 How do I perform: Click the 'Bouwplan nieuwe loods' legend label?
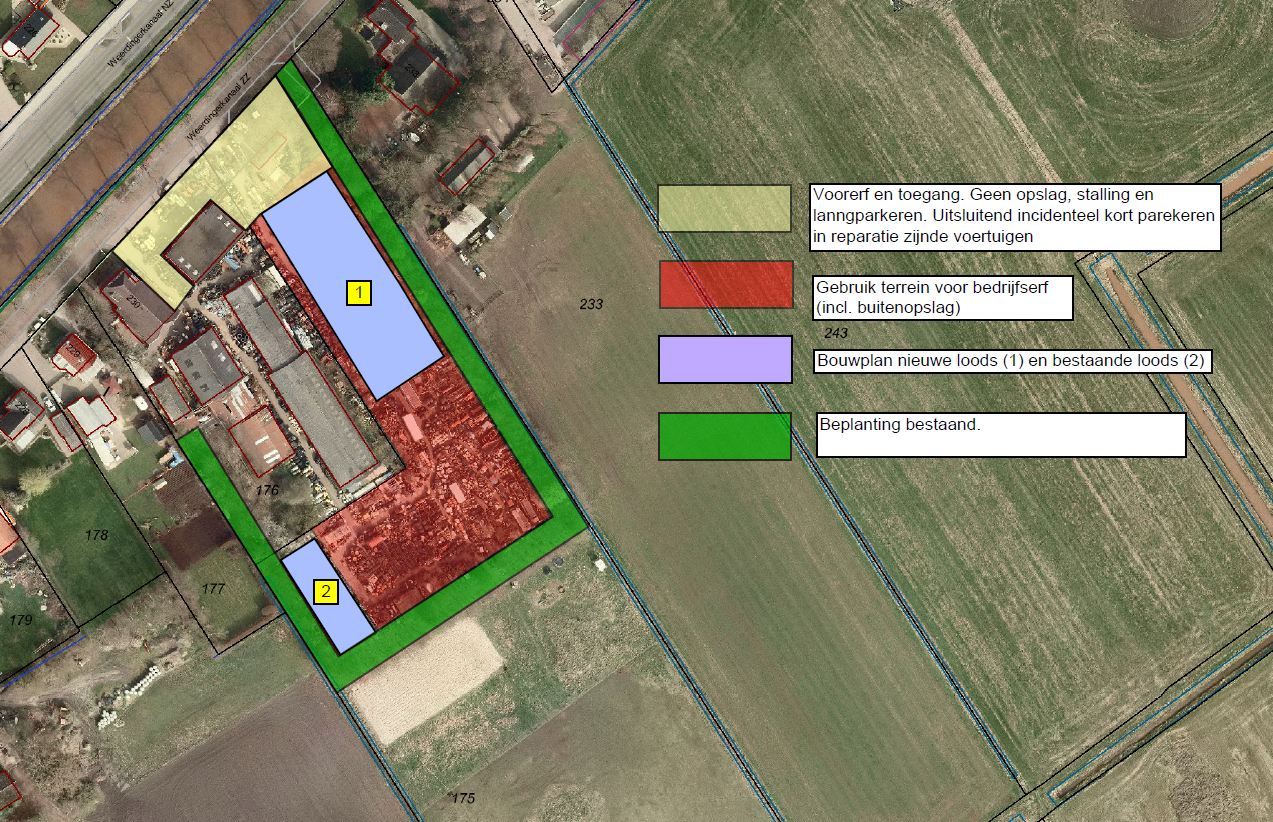click(1012, 361)
